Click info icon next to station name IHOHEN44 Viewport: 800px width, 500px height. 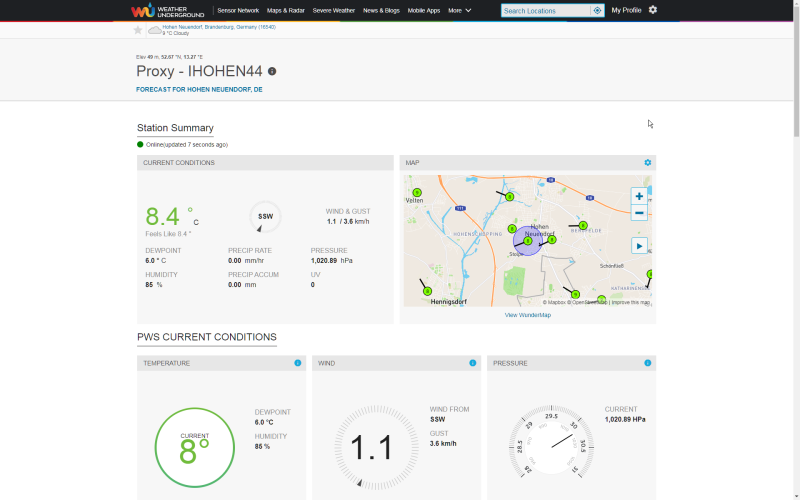[x=272, y=71]
